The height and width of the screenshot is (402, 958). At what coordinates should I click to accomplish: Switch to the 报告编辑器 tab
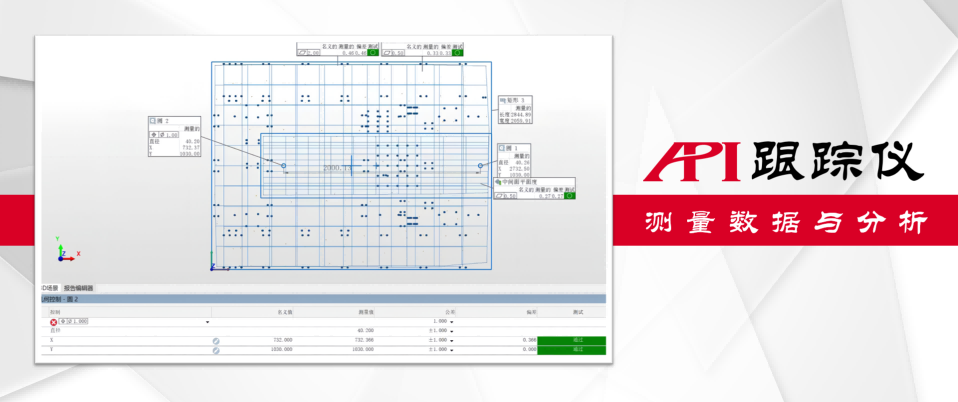tap(79, 288)
